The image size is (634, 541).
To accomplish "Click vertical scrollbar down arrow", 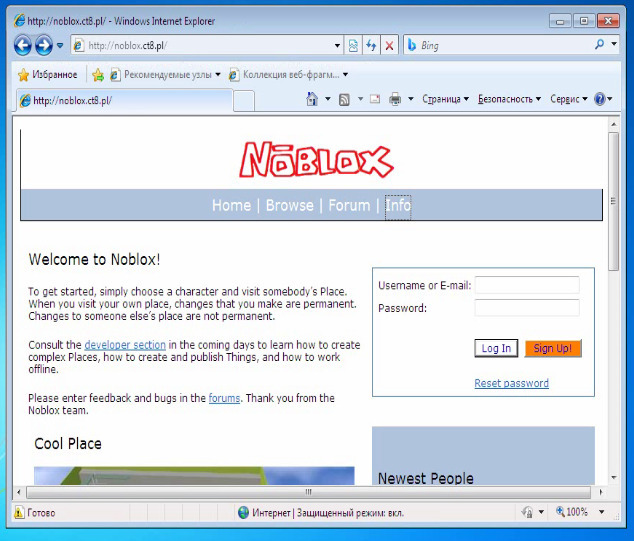I will 614,478.
